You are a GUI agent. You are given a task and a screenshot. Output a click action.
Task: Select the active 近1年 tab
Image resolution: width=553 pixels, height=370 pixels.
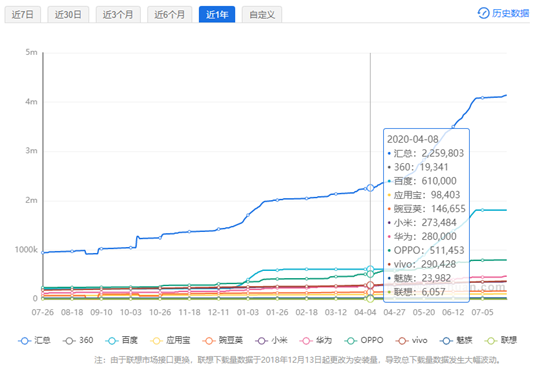217,14
